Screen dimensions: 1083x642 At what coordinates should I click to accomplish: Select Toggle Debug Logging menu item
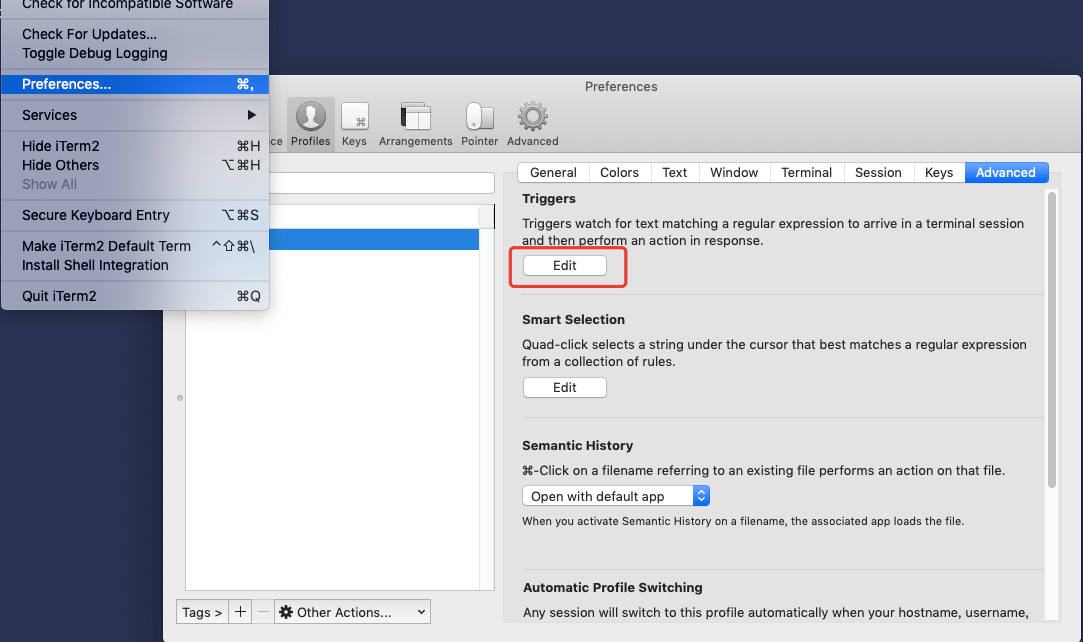click(x=135, y=53)
